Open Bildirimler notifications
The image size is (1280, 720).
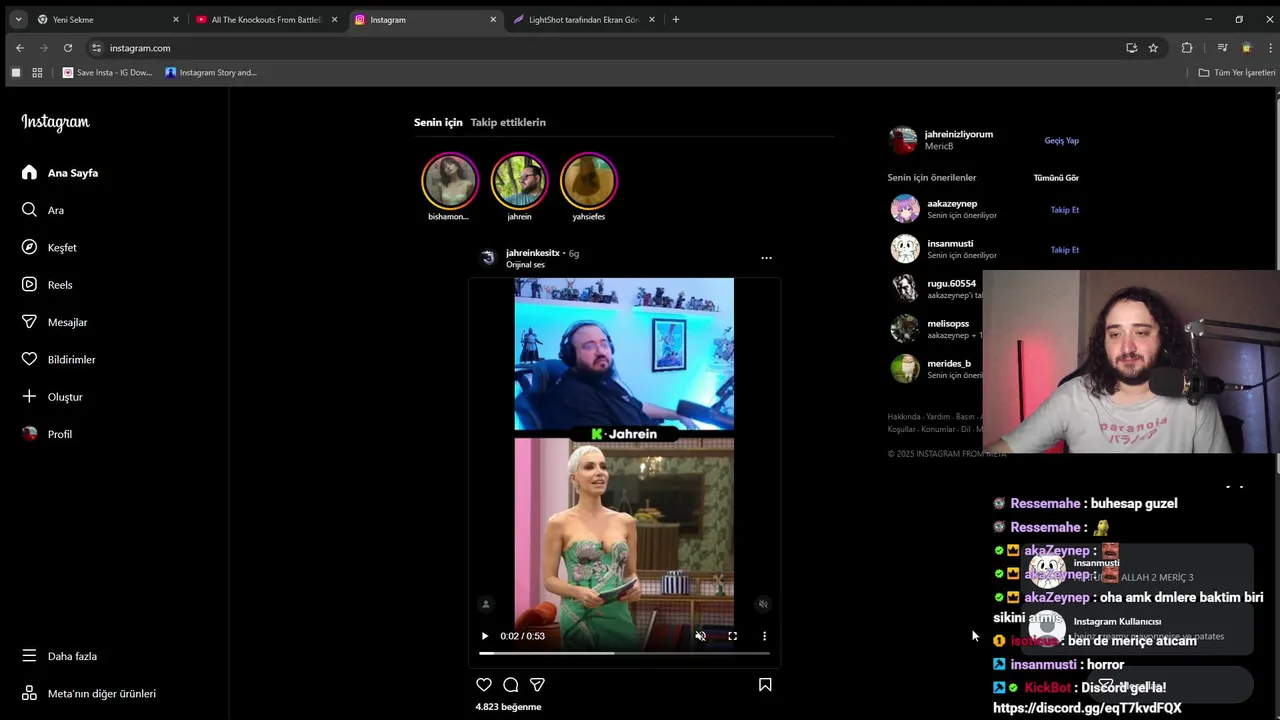(x=58, y=359)
